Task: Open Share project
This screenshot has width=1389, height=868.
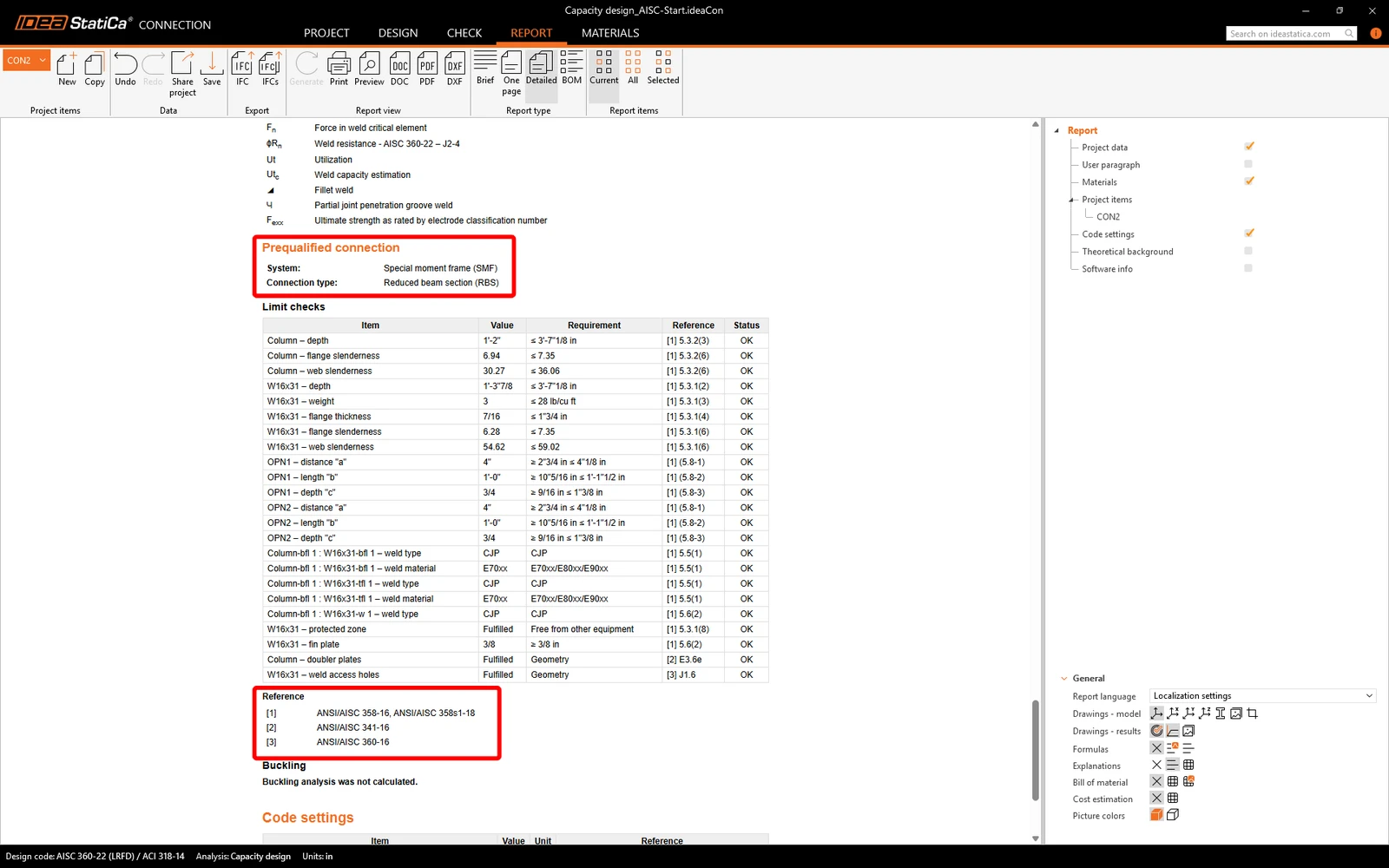Action: 182,74
